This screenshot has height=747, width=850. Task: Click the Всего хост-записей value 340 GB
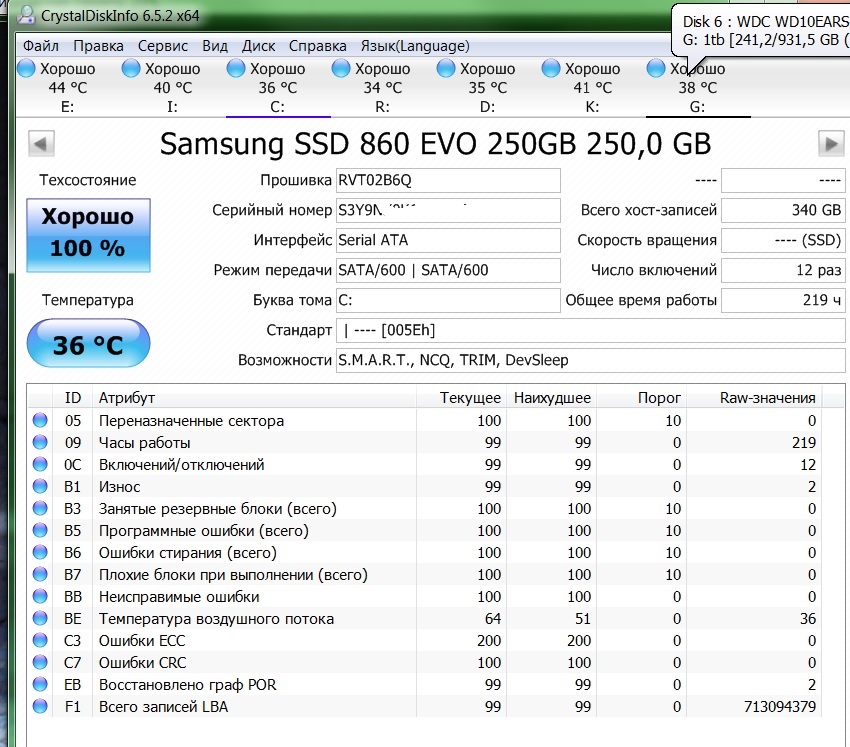point(783,210)
